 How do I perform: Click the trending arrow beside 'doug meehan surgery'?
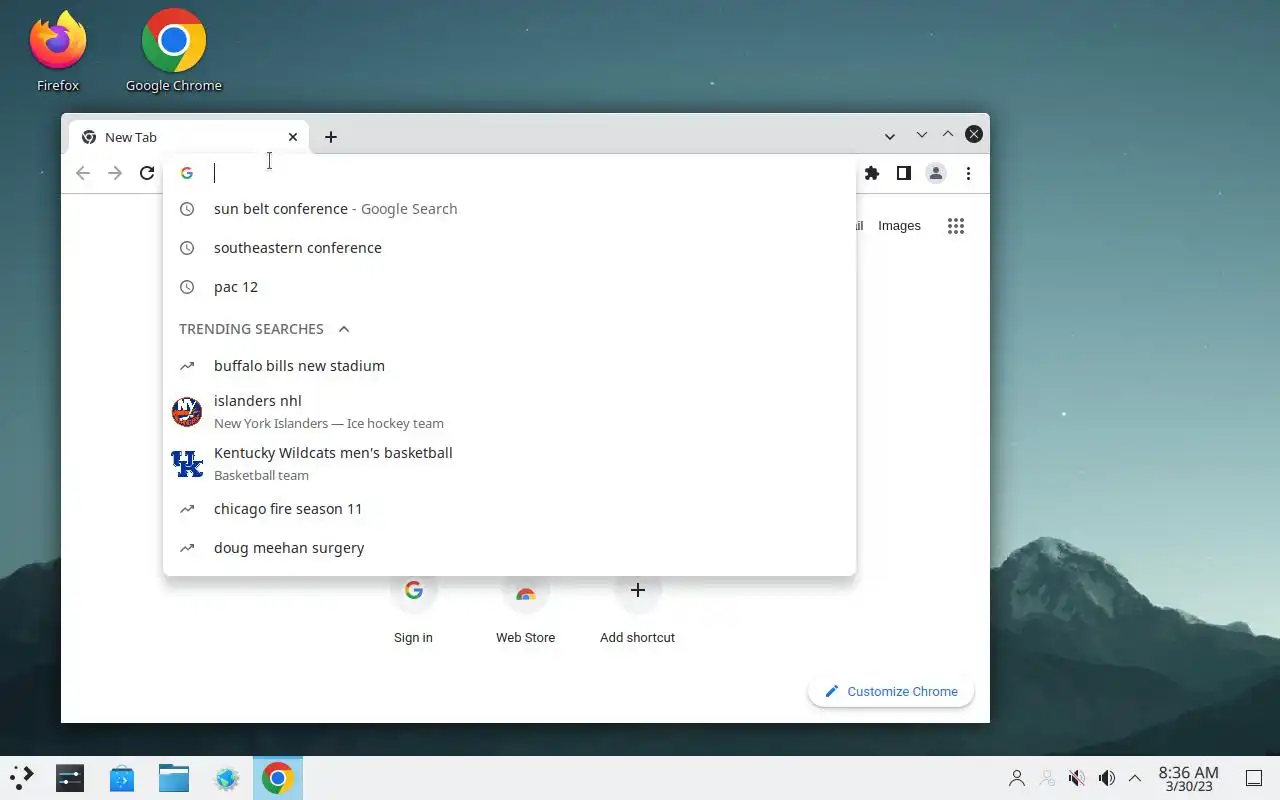pyautogui.click(x=187, y=548)
